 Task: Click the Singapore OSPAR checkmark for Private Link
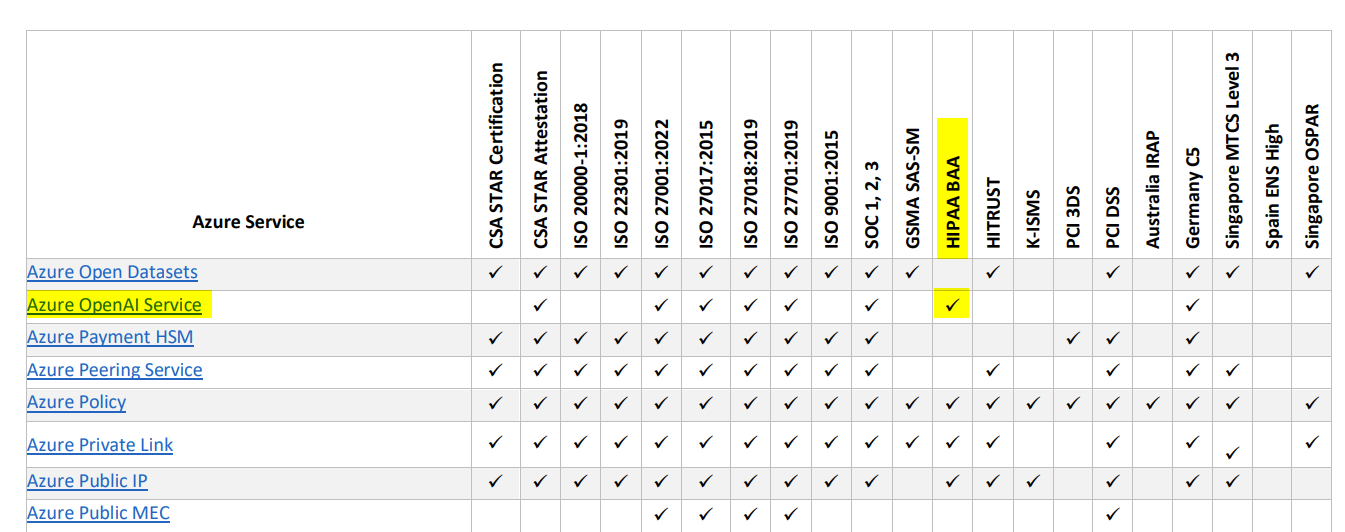[x=1312, y=441]
